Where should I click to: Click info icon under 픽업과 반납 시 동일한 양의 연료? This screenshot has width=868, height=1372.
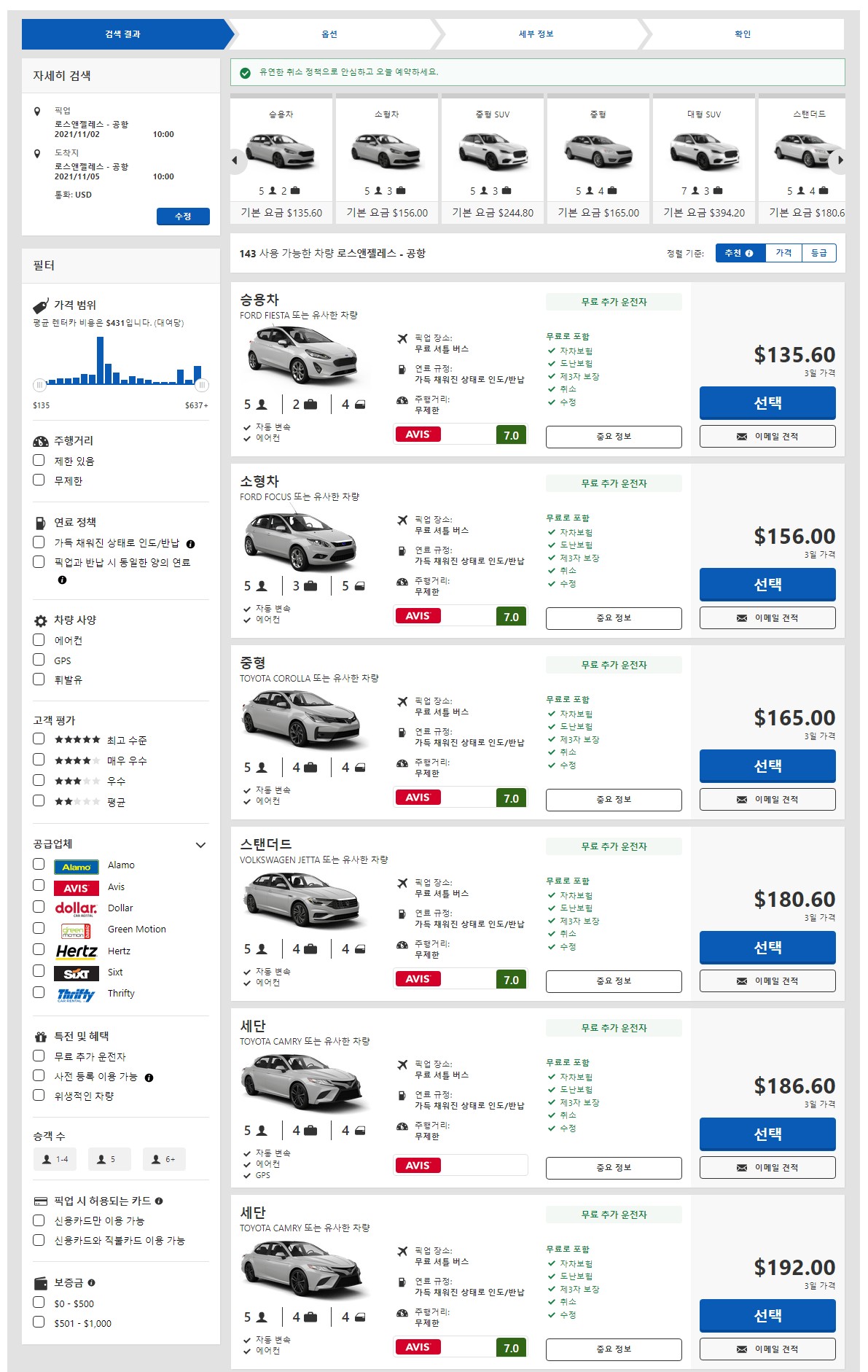tap(62, 580)
